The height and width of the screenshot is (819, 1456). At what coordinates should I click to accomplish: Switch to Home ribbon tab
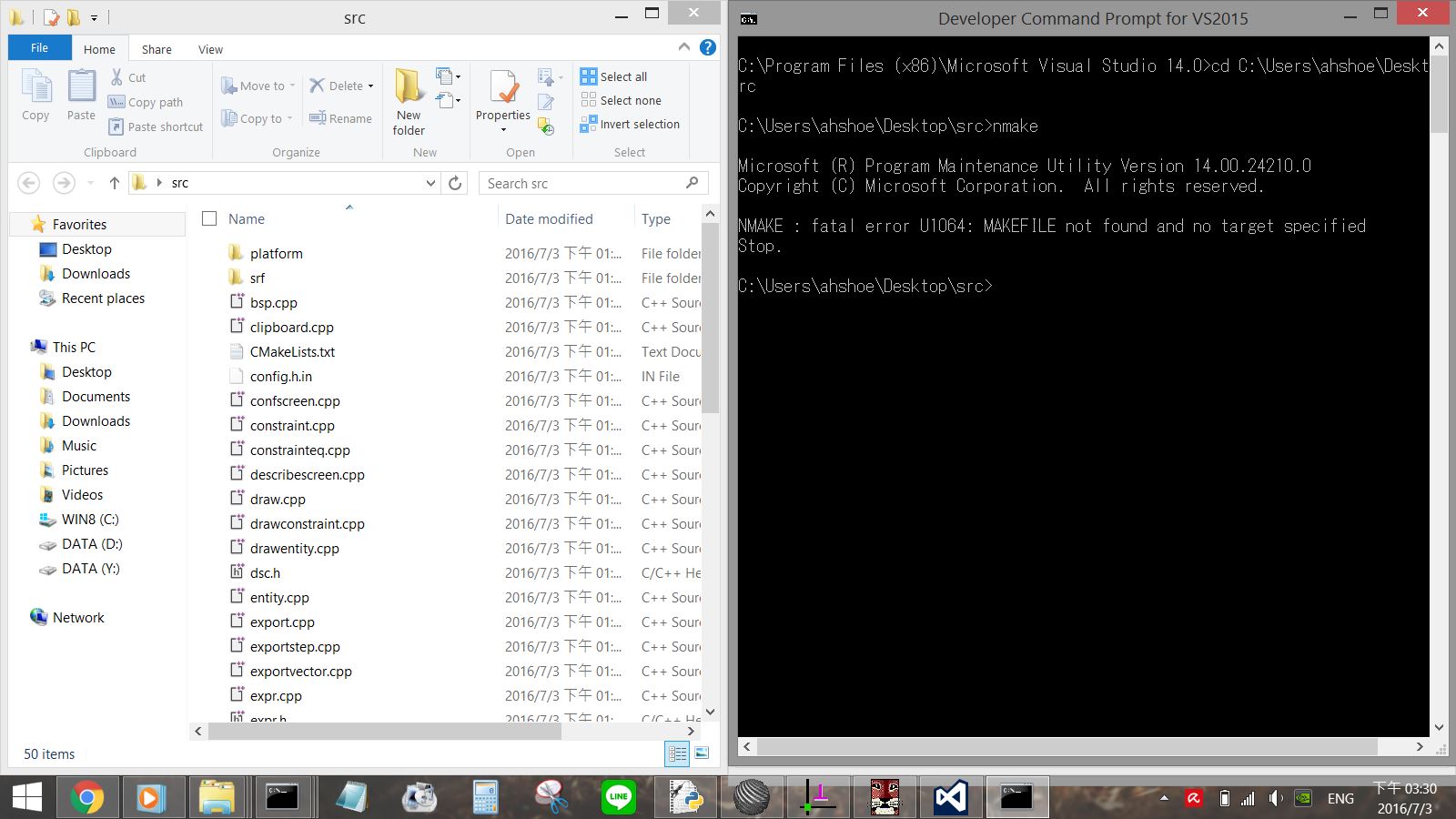click(99, 49)
